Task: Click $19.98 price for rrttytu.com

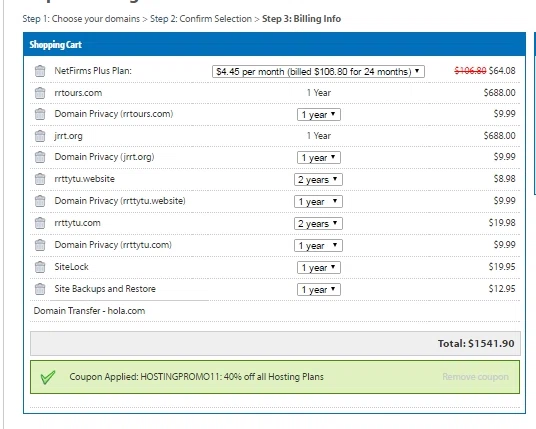Action: [502, 223]
